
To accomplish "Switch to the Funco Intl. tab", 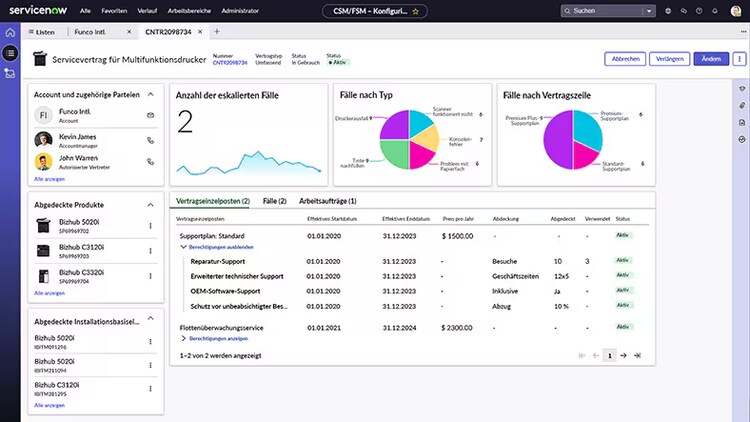I will pyautogui.click(x=90, y=32).
